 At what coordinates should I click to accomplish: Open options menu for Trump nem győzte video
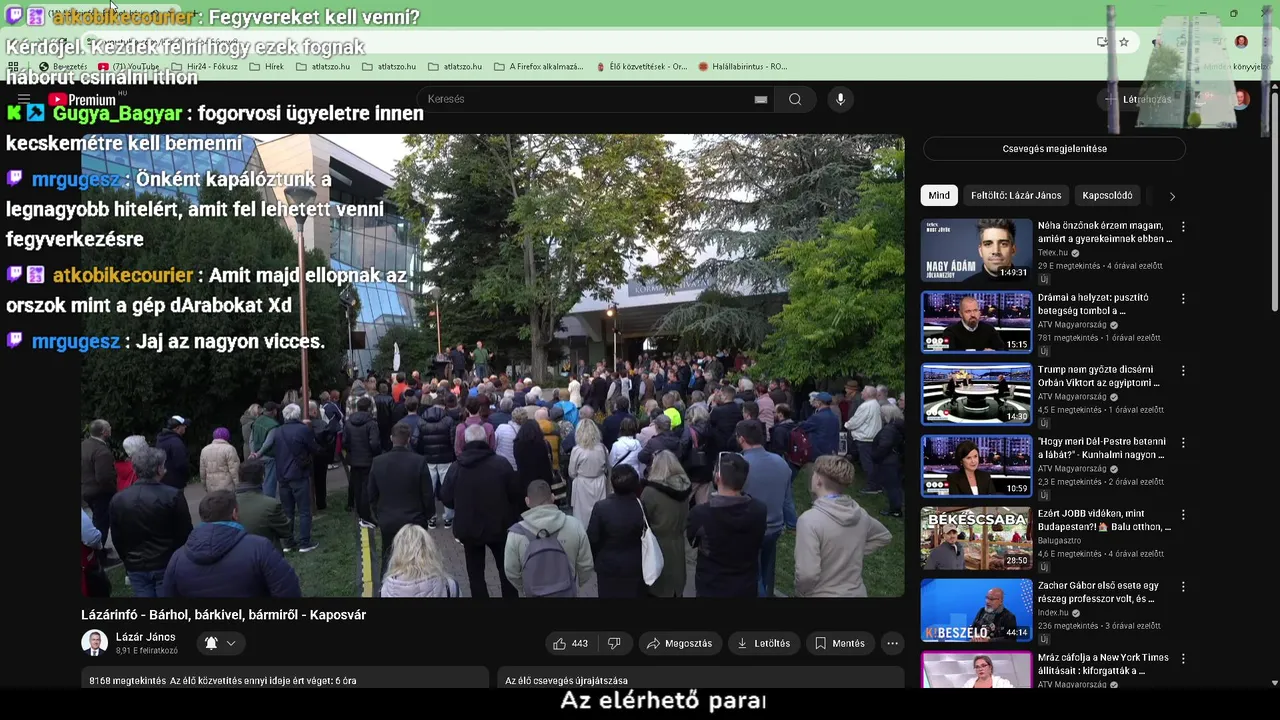(x=1183, y=371)
